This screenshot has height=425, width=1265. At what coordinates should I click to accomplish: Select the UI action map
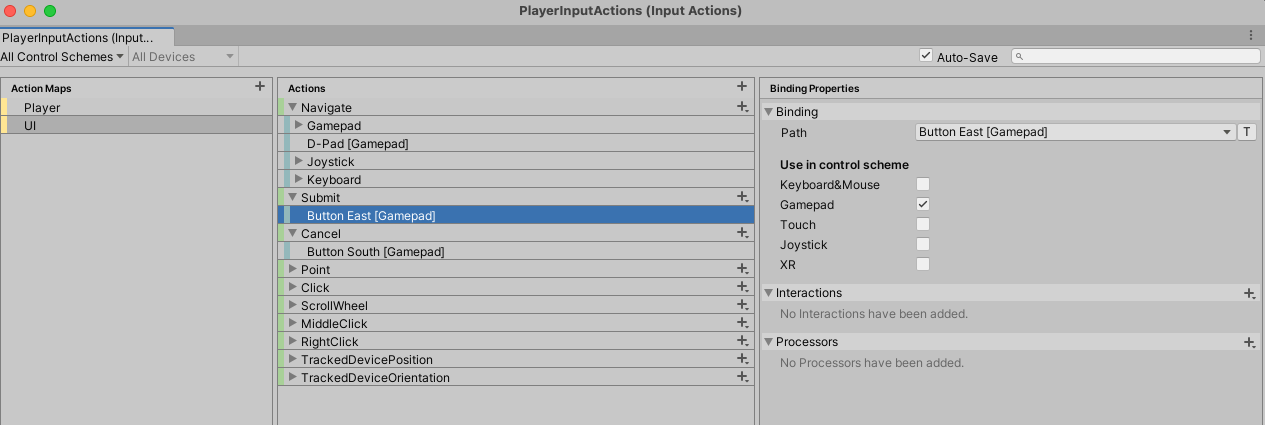pyautogui.click(x=136, y=125)
